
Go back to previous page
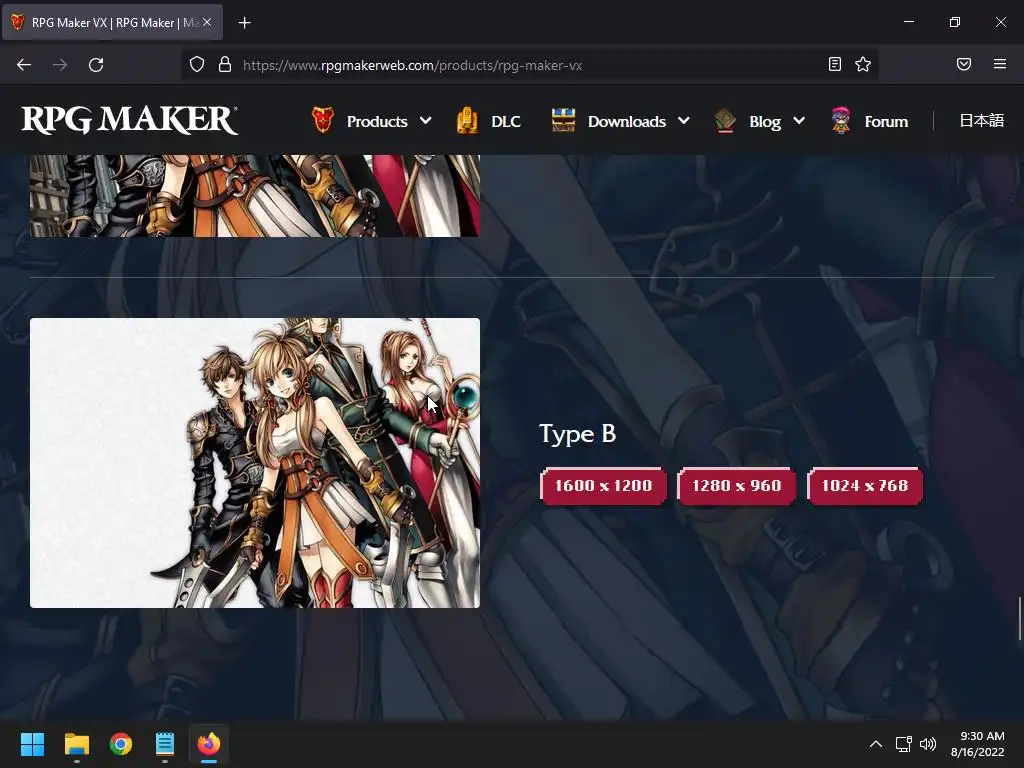24,65
